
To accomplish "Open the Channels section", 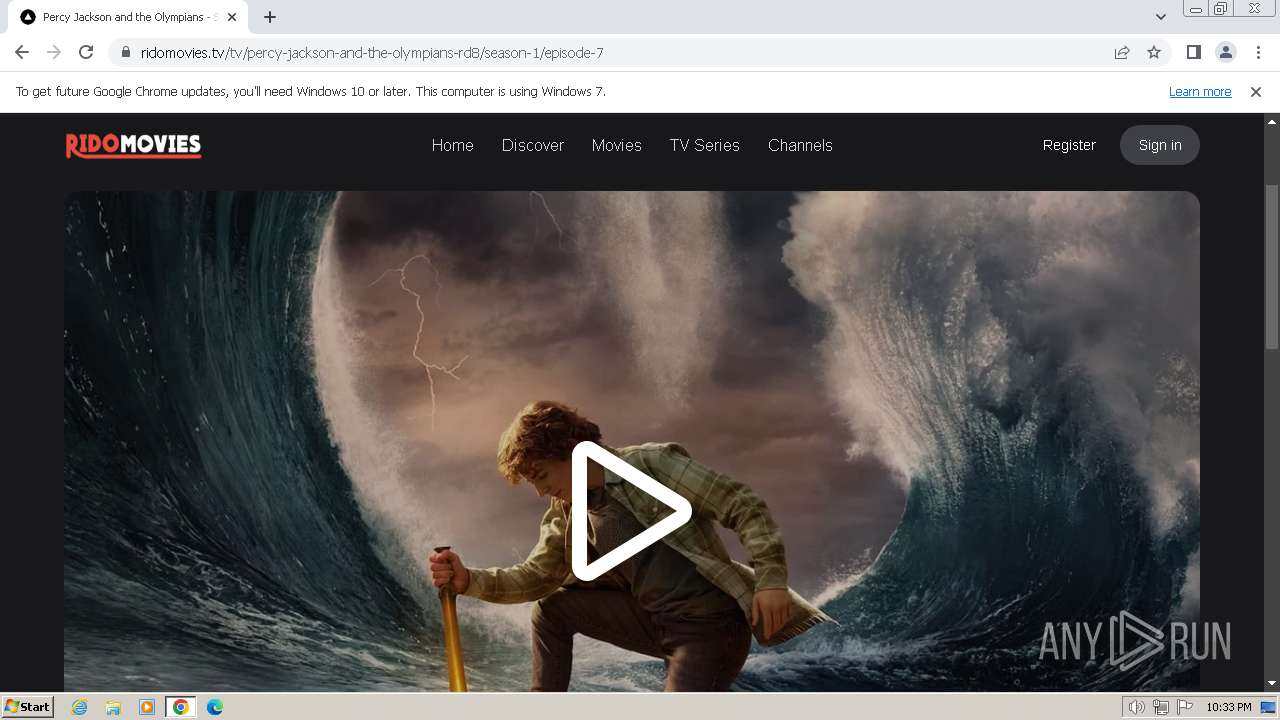I will tap(800, 145).
